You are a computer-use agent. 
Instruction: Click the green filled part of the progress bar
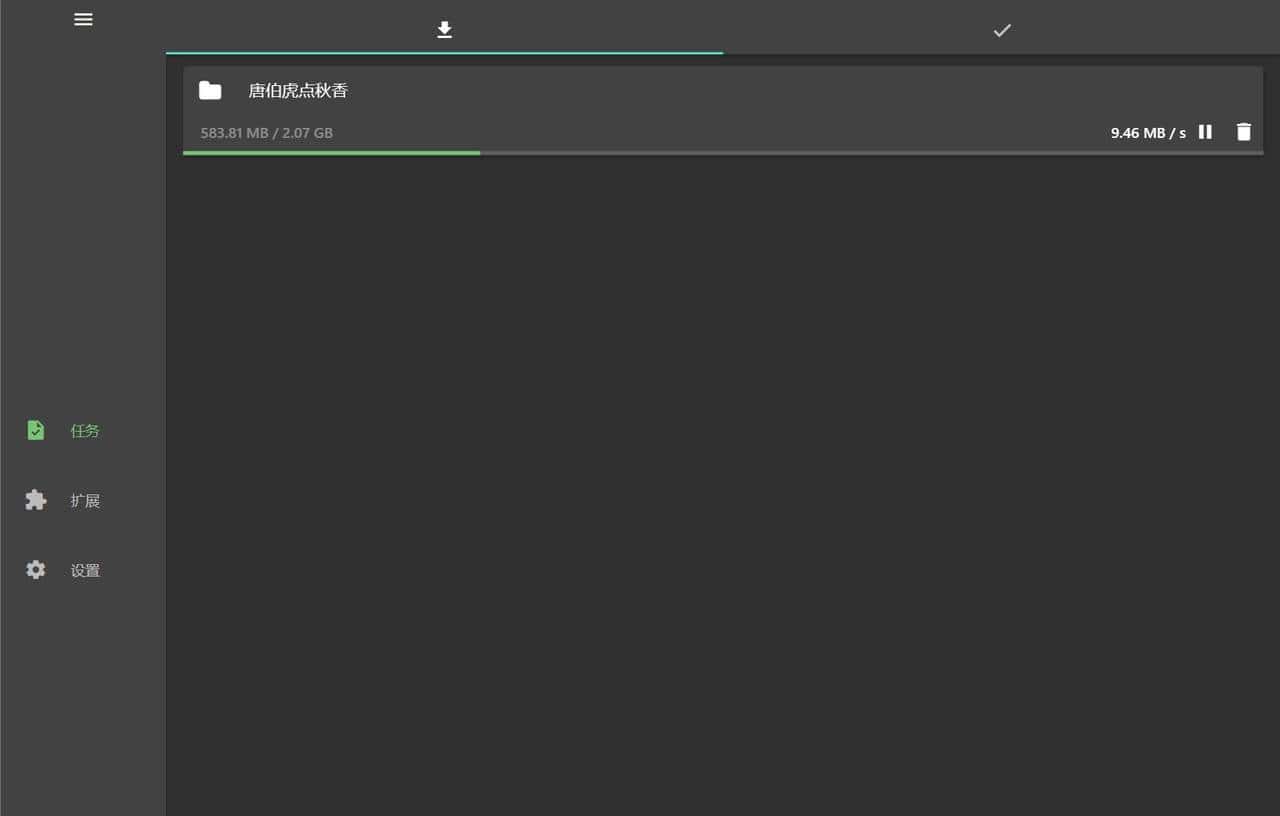[331, 153]
